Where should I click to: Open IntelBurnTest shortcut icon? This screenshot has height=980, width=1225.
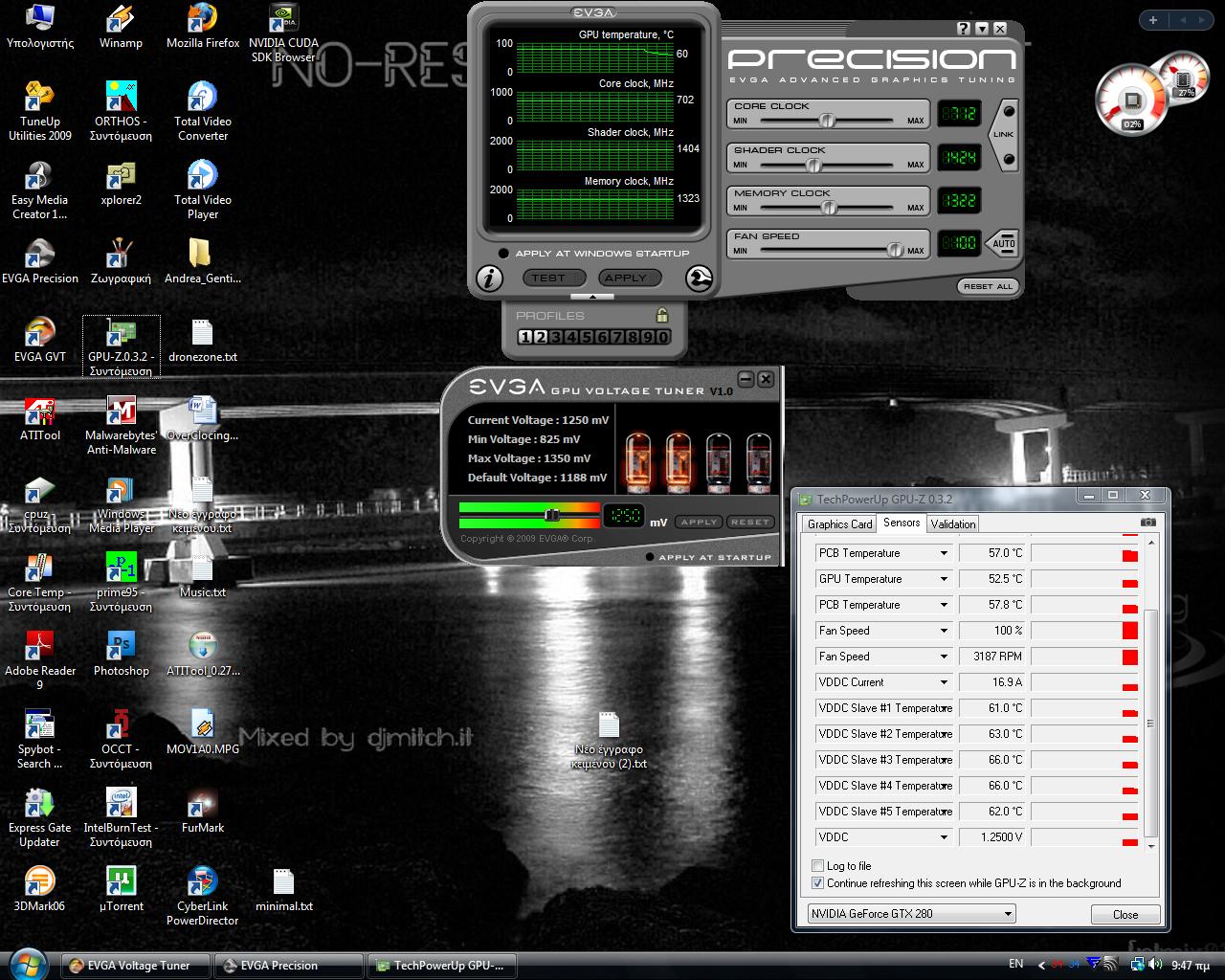(121, 818)
